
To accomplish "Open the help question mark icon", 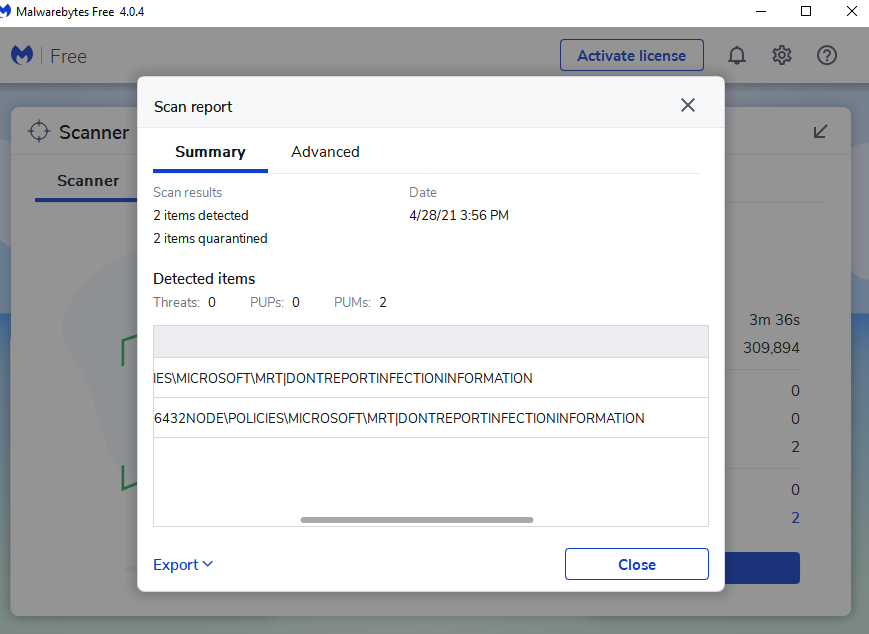I will click(826, 55).
